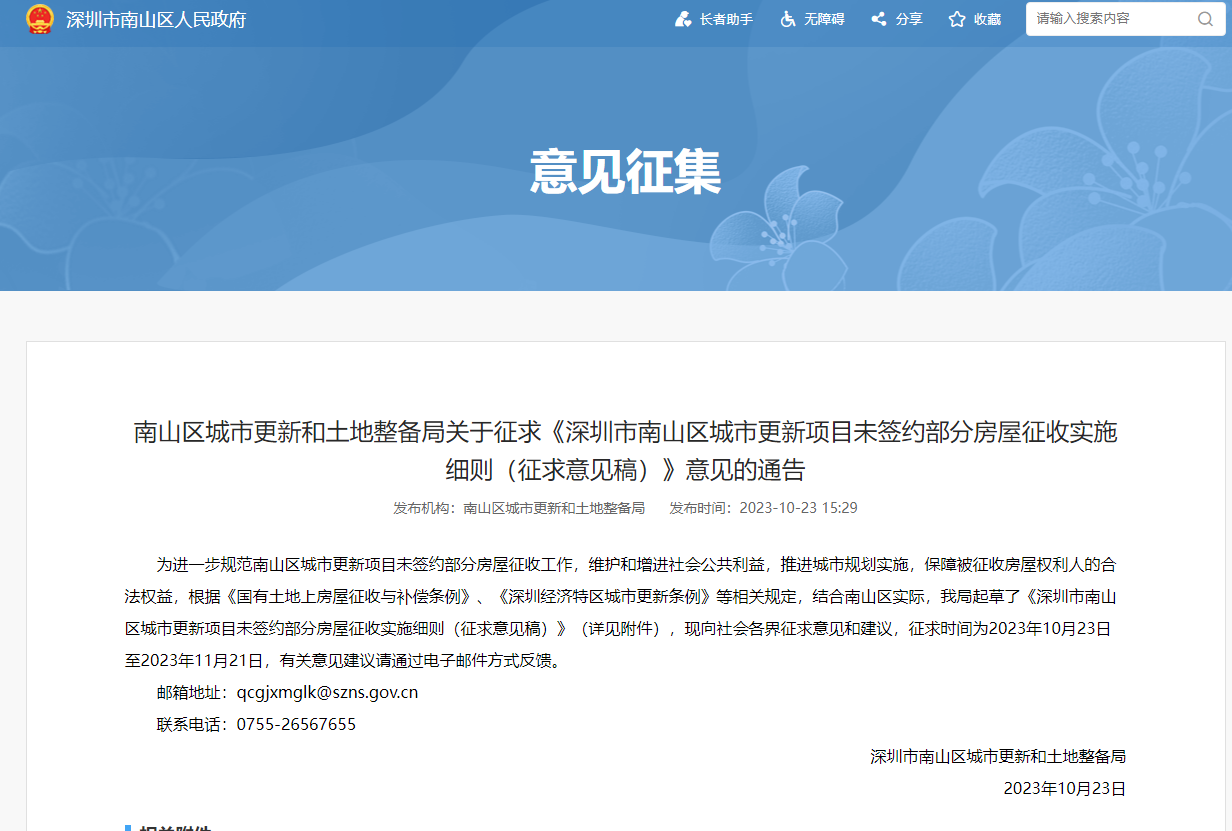Click the closing date 2023年10月23日
Viewport: 1232px width, 831px height.
[1064, 788]
